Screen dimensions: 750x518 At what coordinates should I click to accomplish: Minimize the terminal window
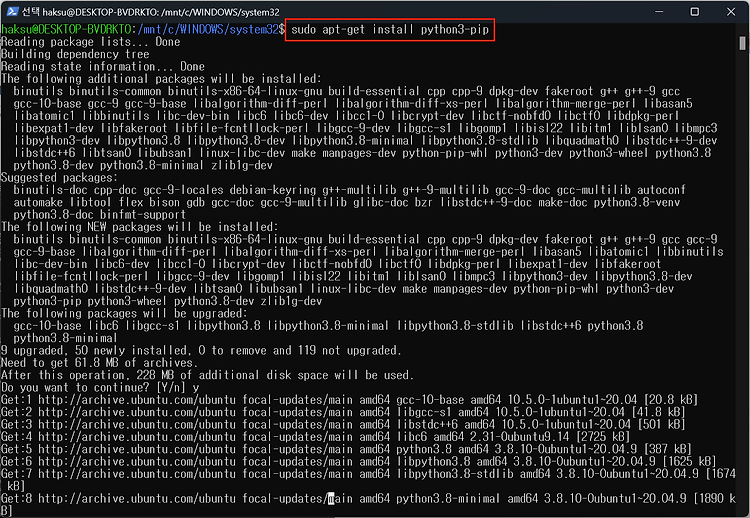point(659,11)
